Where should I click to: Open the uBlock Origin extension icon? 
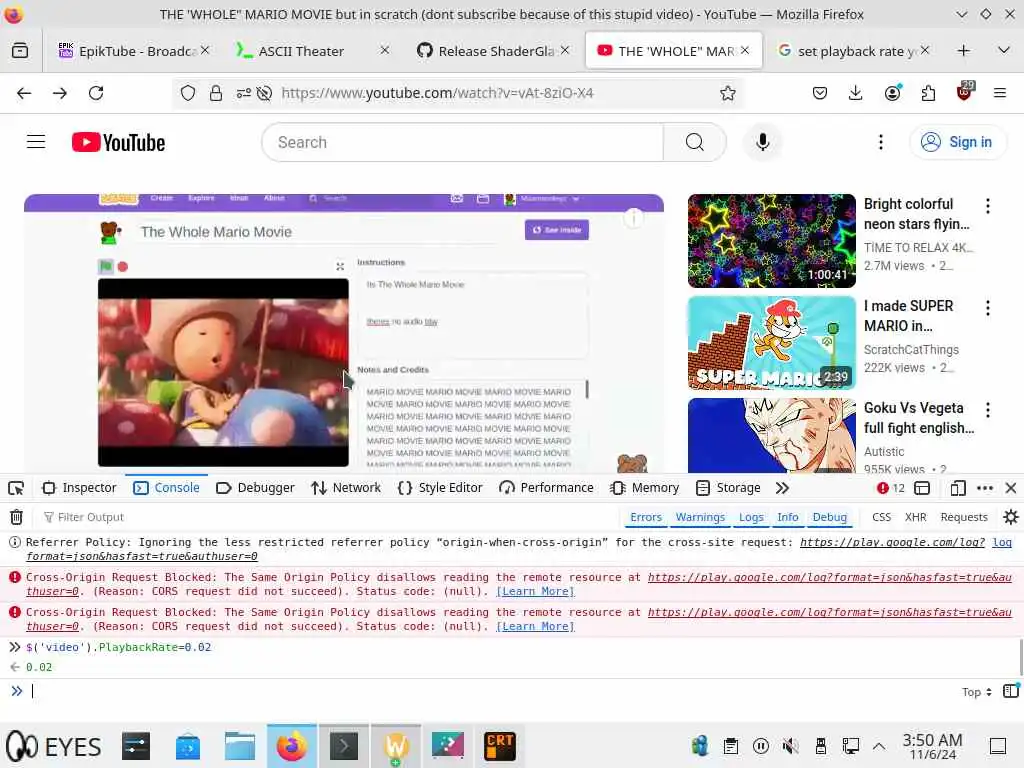click(x=965, y=91)
